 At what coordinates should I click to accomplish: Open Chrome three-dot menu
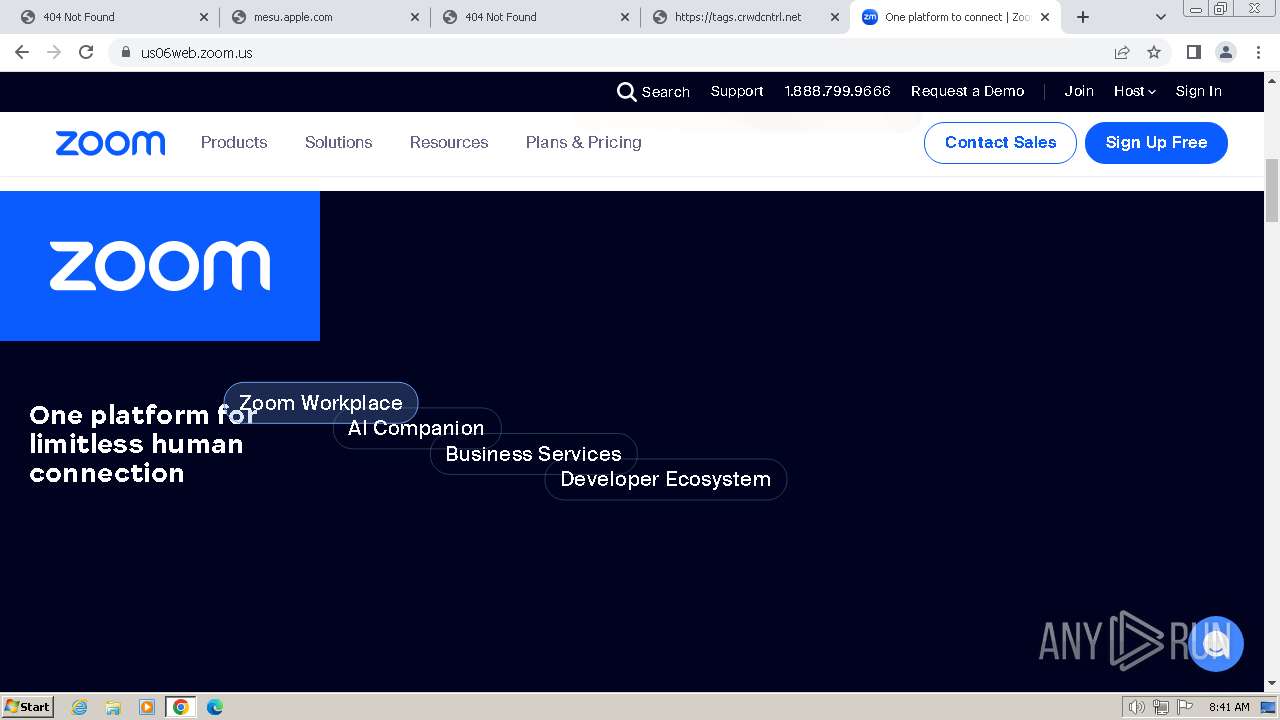coord(1258,52)
